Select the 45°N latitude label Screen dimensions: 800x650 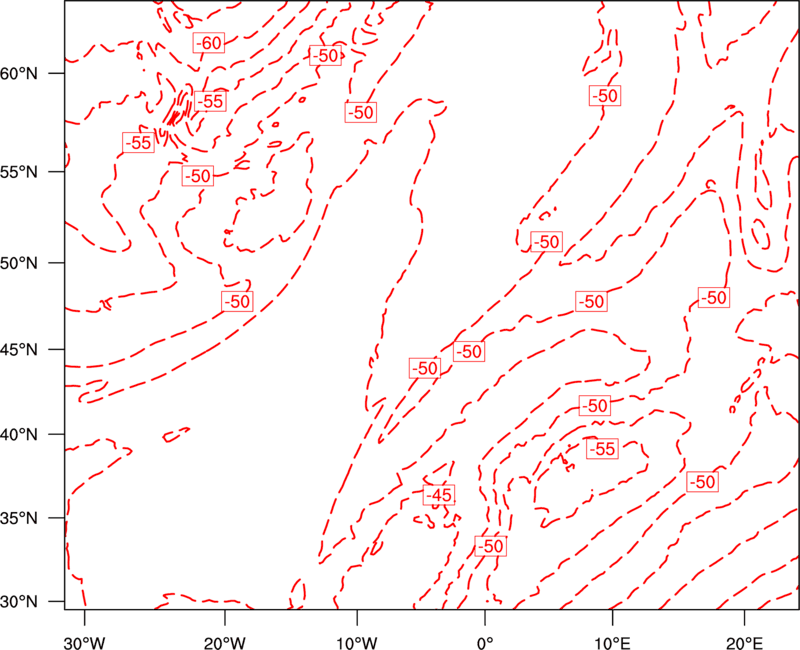19,350
